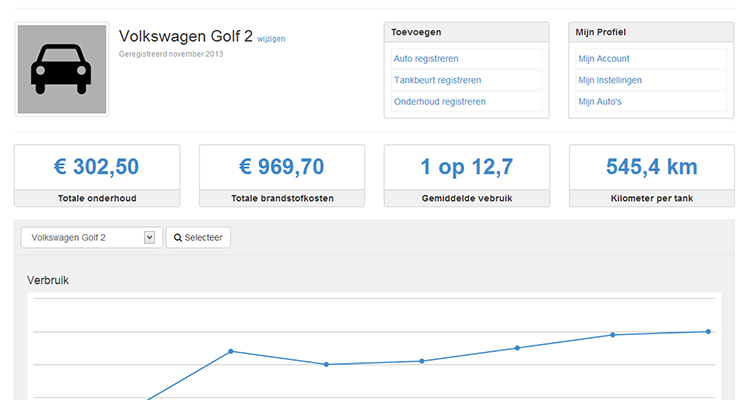
Task: Click the € 302,50 Totale onderhoud card
Action: click(x=97, y=175)
